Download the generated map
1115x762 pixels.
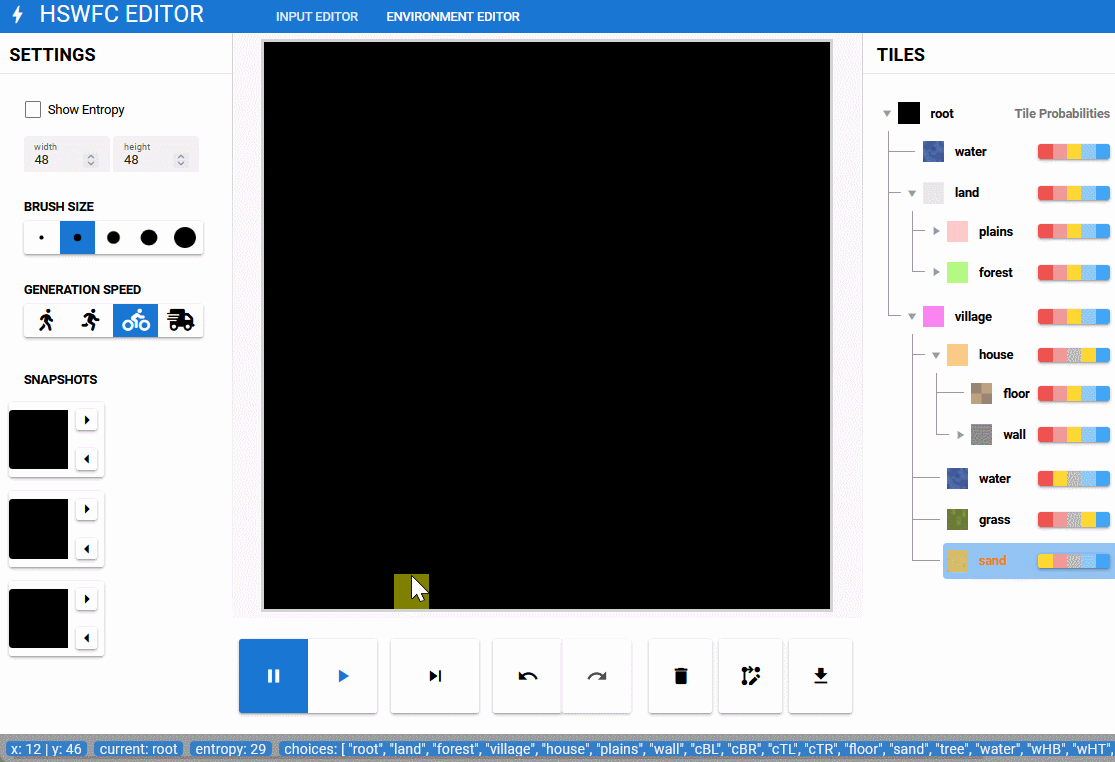tap(820, 676)
